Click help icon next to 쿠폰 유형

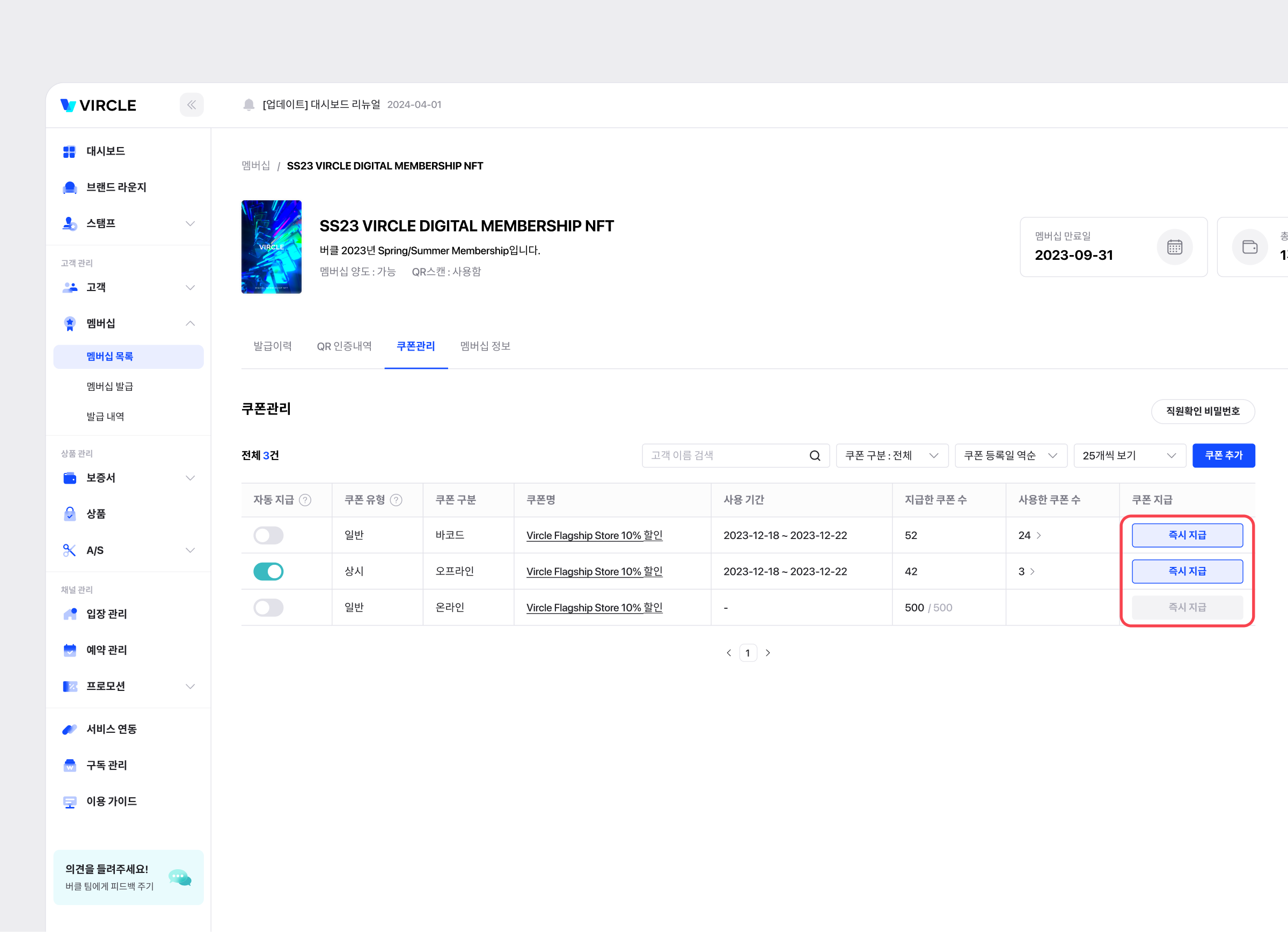click(x=397, y=500)
